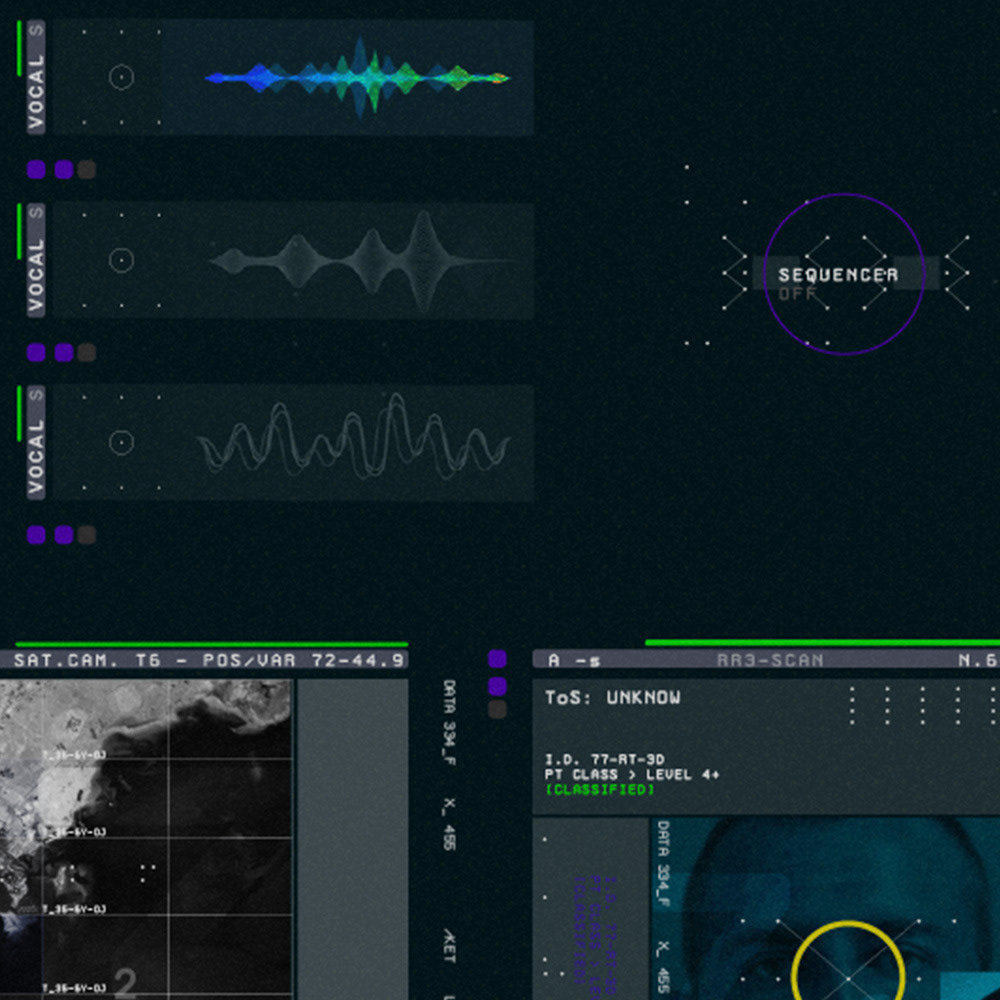
Task: Select the gray mesh vocal waveform
Action: [x=364, y=260]
